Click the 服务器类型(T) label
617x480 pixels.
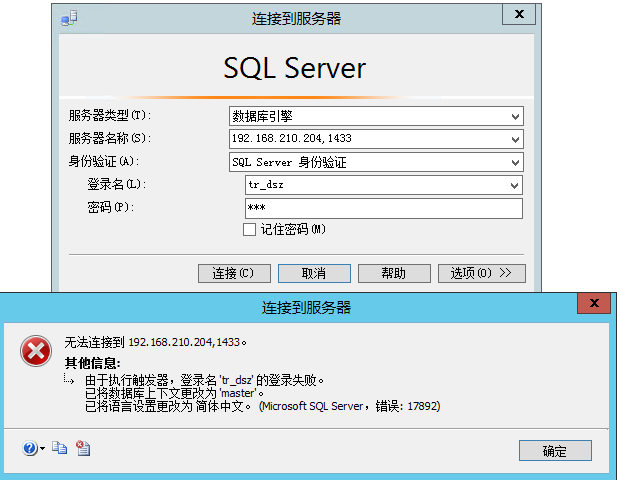coord(110,115)
